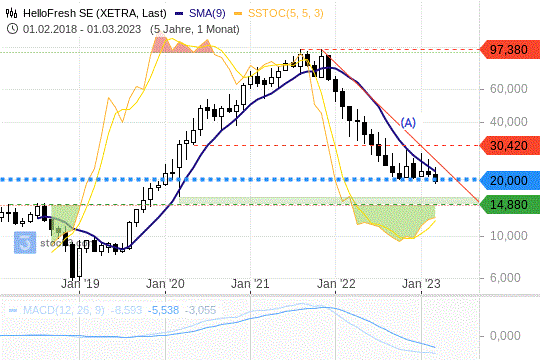Click the Jan '23 time axis marker
The height and width of the screenshot is (360, 540).
pos(421,284)
